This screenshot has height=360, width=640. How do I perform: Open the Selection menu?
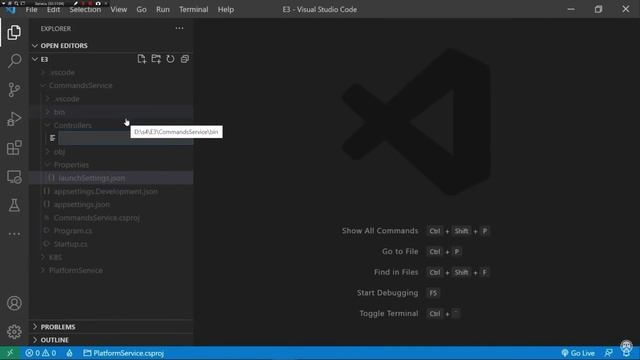pos(85,9)
